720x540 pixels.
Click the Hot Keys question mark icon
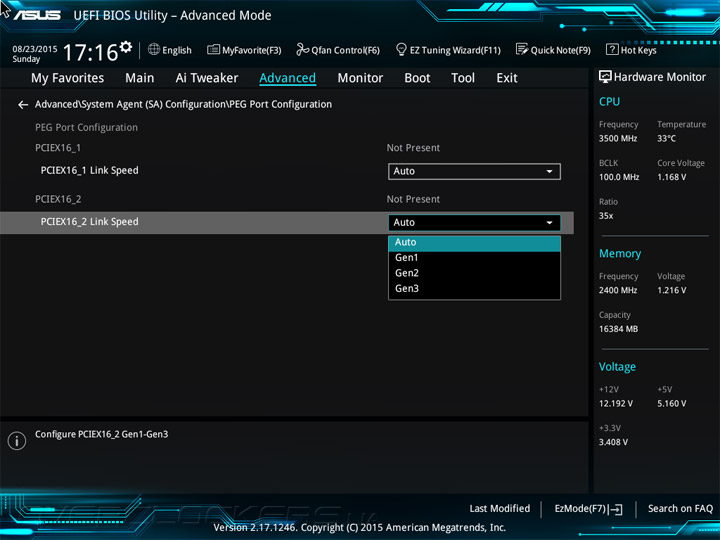(x=612, y=49)
